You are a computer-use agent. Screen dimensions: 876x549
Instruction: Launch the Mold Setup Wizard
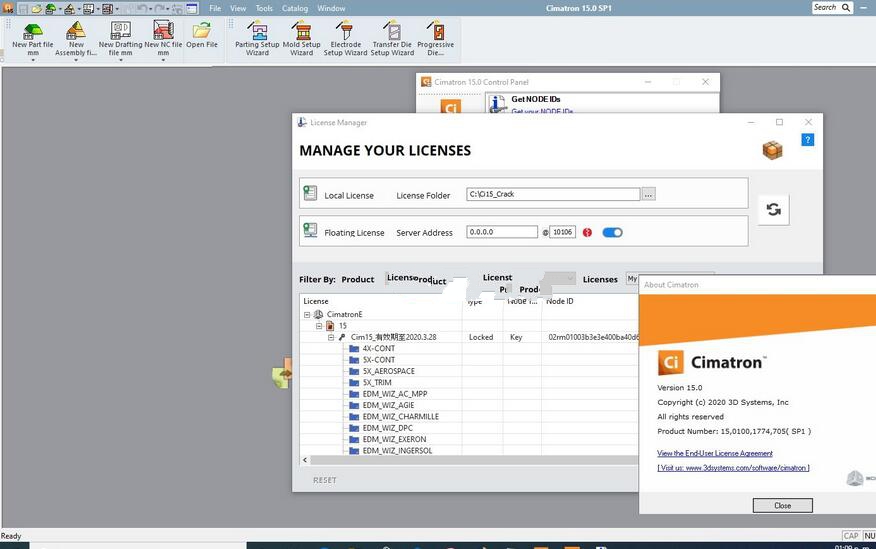(302, 38)
